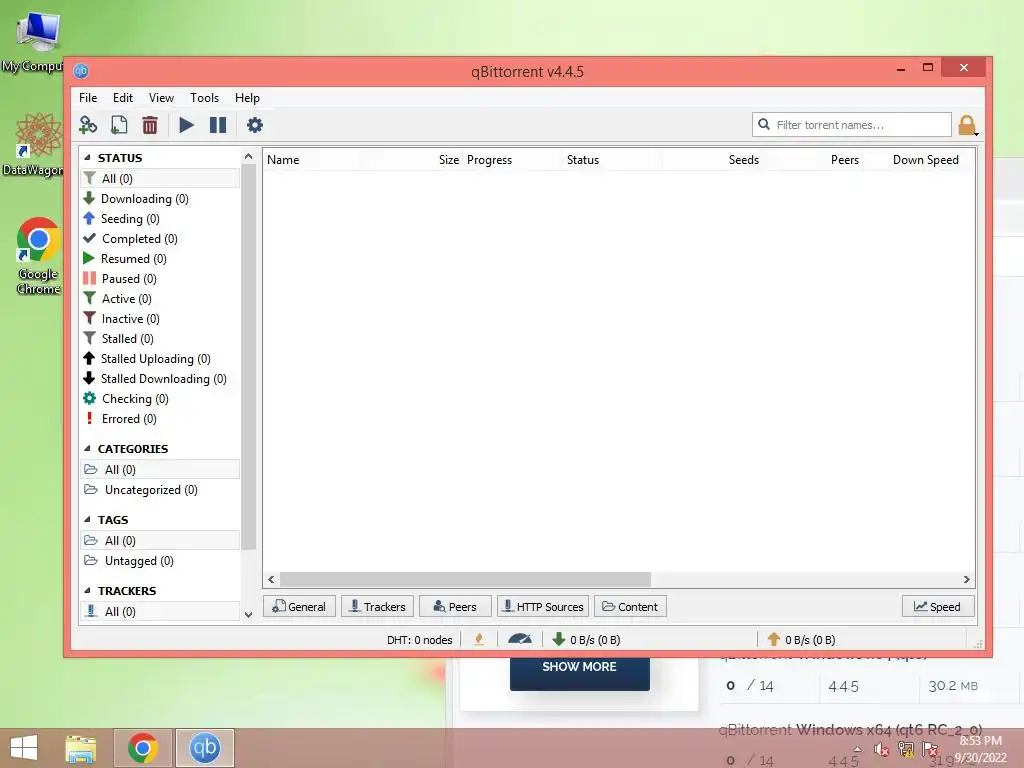Switch to the Content tab
The height and width of the screenshot is (768, 1024).
point(630,606)
